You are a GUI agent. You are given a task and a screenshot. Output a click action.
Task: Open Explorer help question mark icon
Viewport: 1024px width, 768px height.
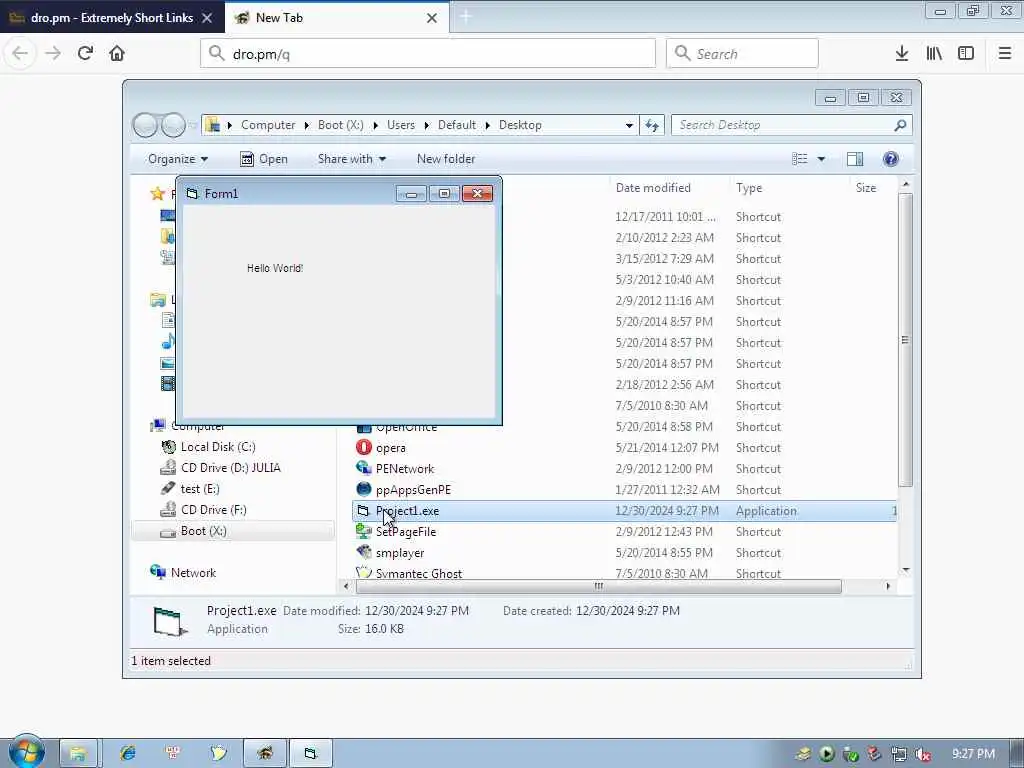[x=891, y=159]
